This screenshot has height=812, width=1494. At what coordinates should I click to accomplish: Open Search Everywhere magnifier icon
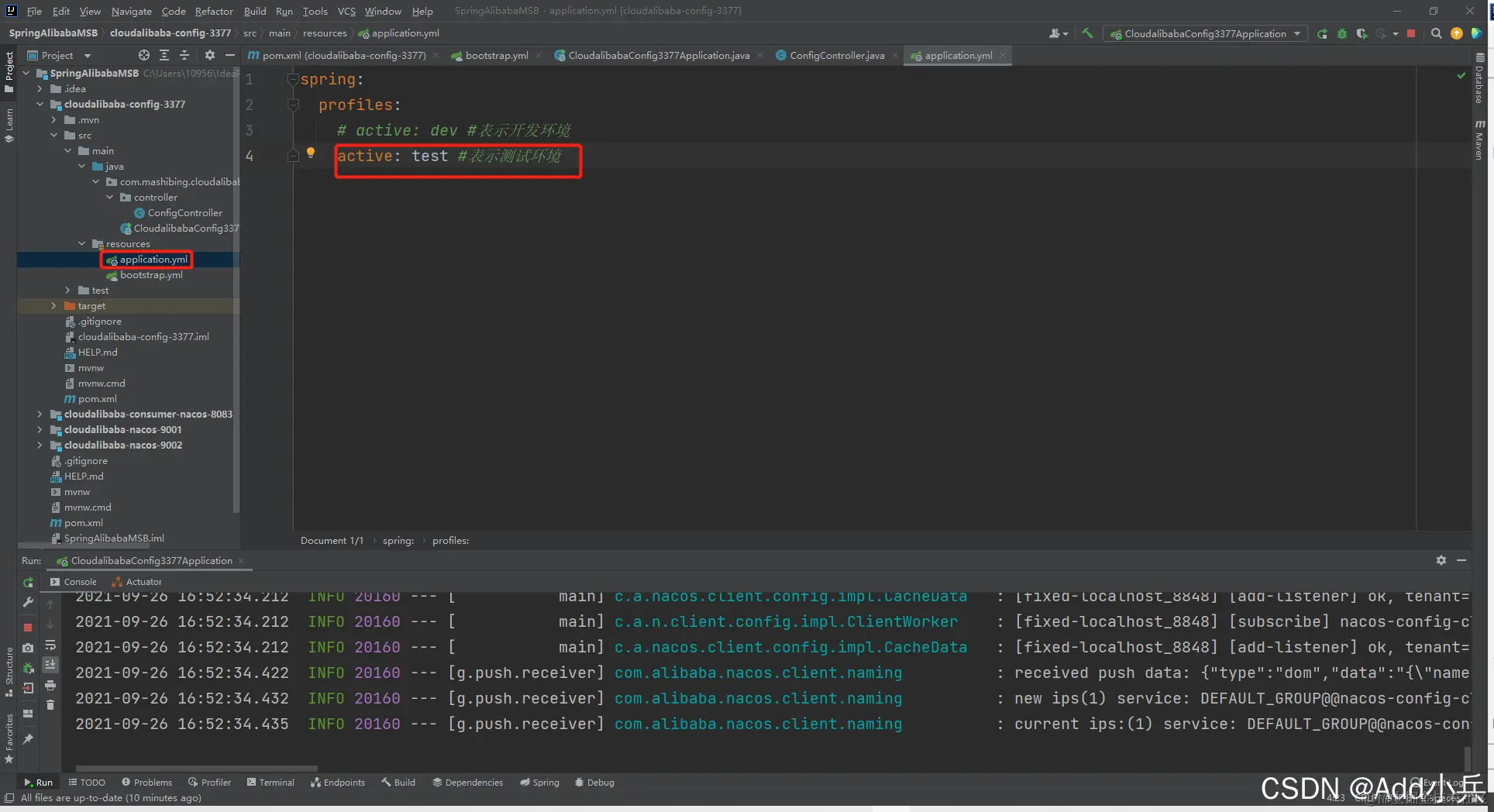pos(1436,33)
